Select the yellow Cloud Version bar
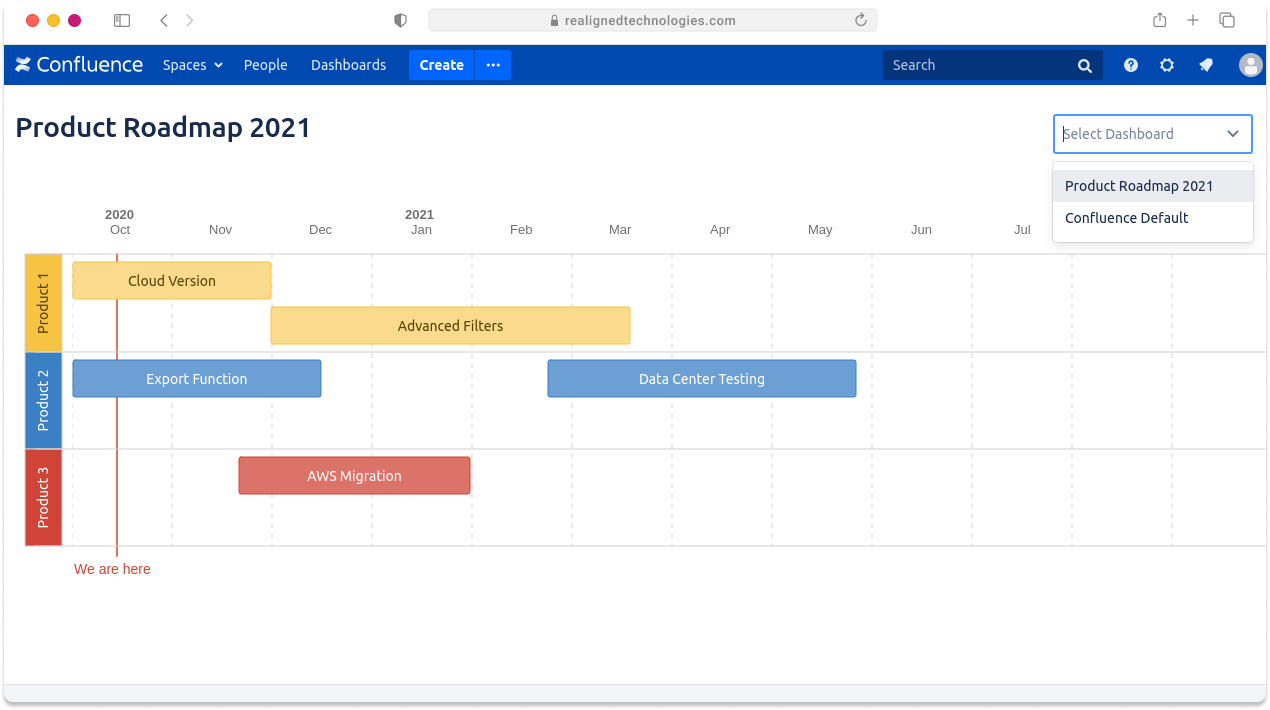Image resolution: width=1270 pixels, height=710 pixels. pos(171,280)
